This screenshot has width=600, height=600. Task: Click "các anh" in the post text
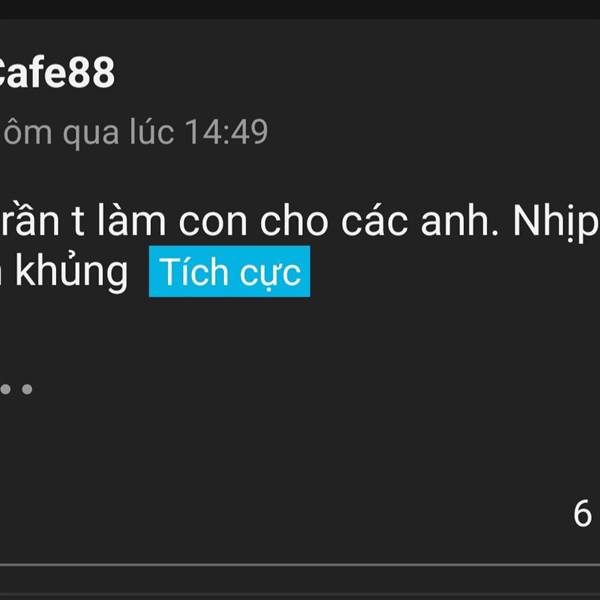click(420, 221)
